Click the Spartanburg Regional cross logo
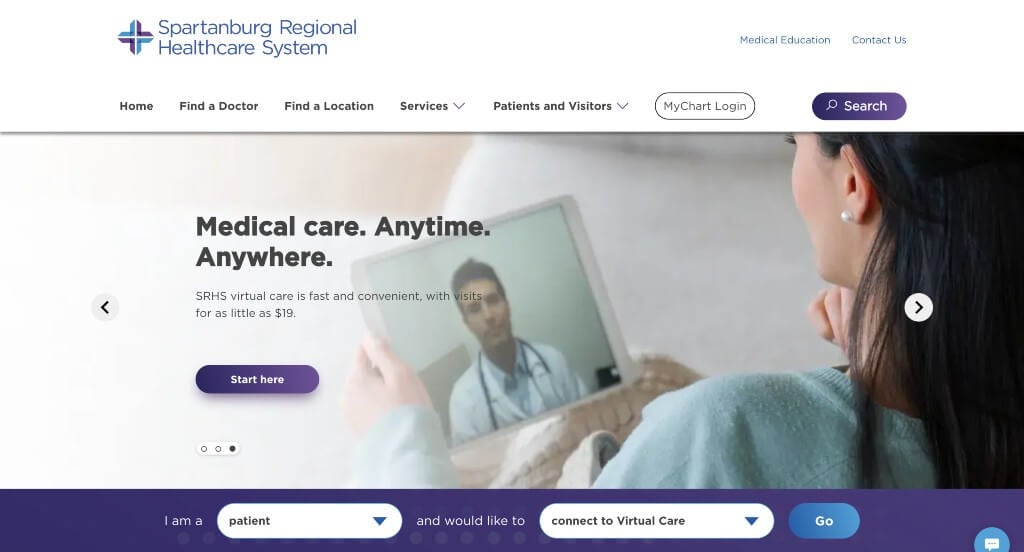Image resolution: width=1024 pixels, height=552 pixels. (x=135, y=37)
